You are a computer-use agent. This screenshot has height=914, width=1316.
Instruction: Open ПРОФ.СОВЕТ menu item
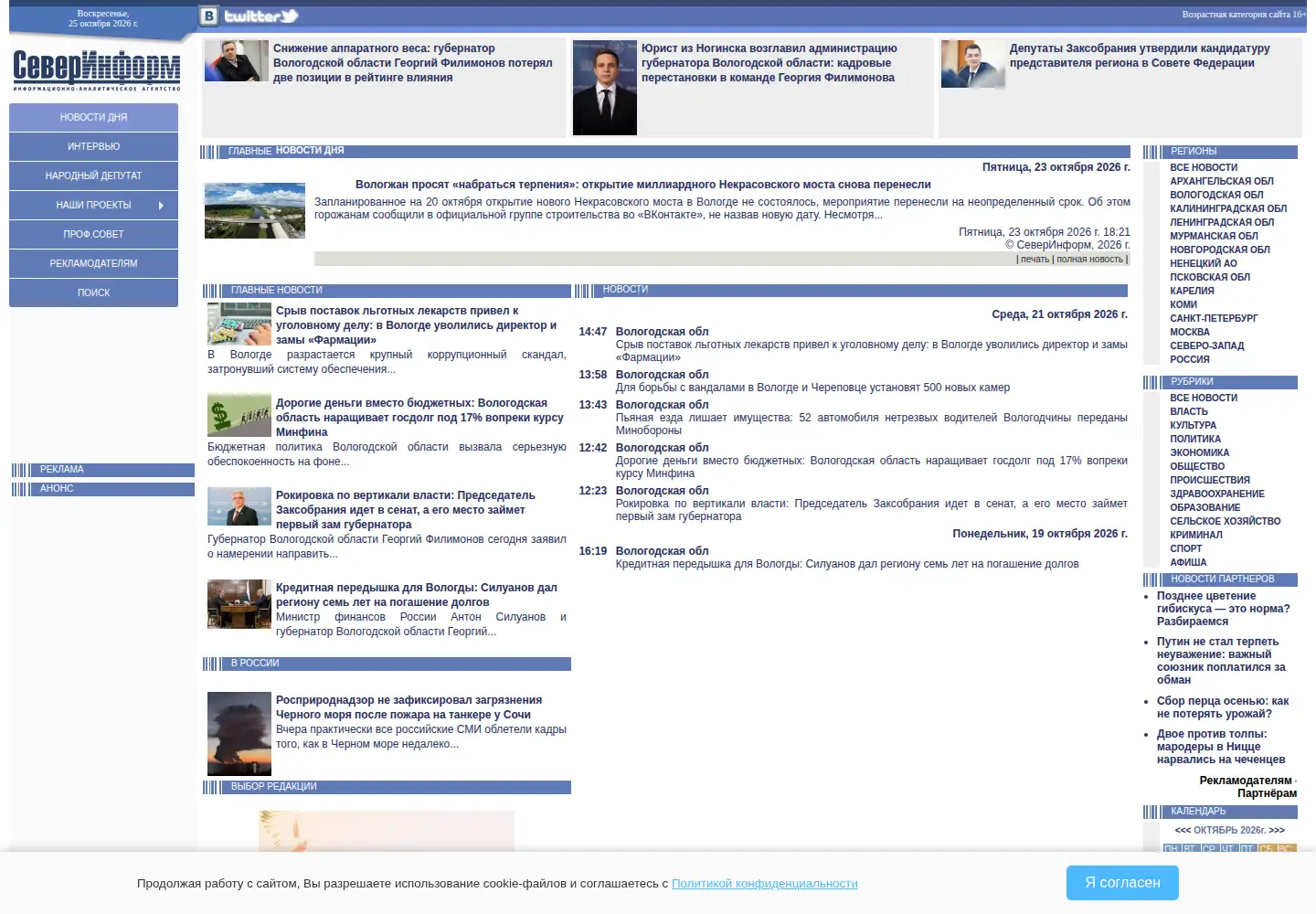tap(93, 234)
